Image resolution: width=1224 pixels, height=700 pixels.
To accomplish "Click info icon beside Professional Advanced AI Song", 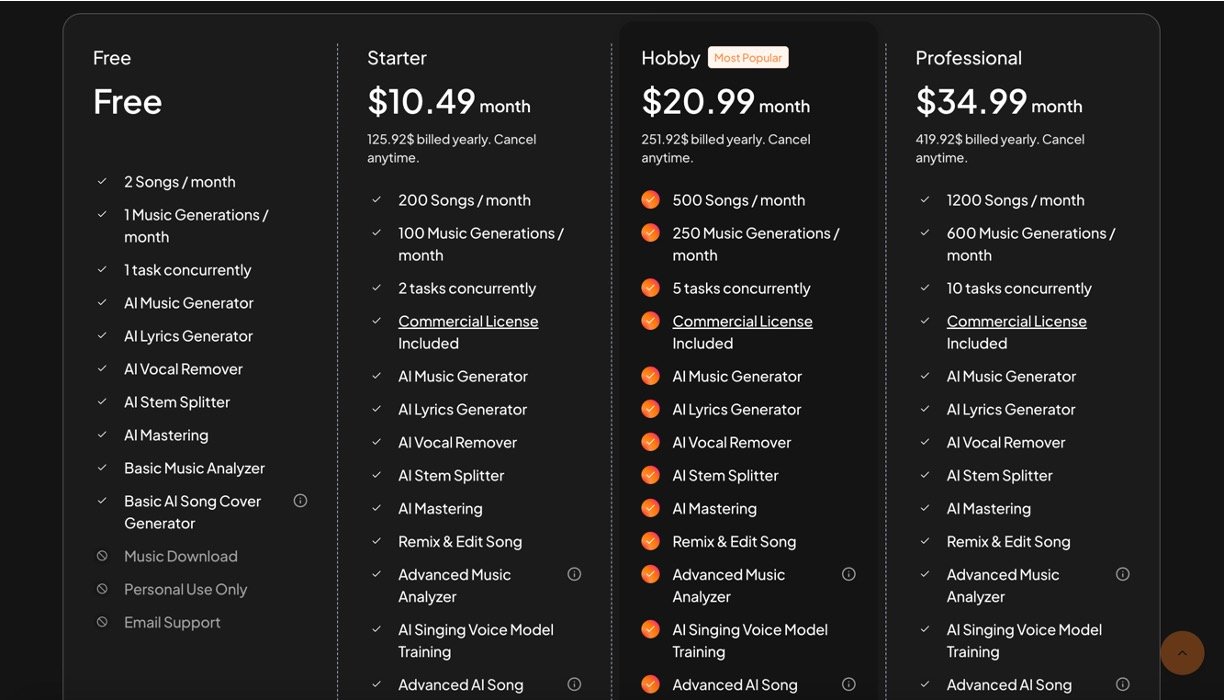I will (1123, 685).
